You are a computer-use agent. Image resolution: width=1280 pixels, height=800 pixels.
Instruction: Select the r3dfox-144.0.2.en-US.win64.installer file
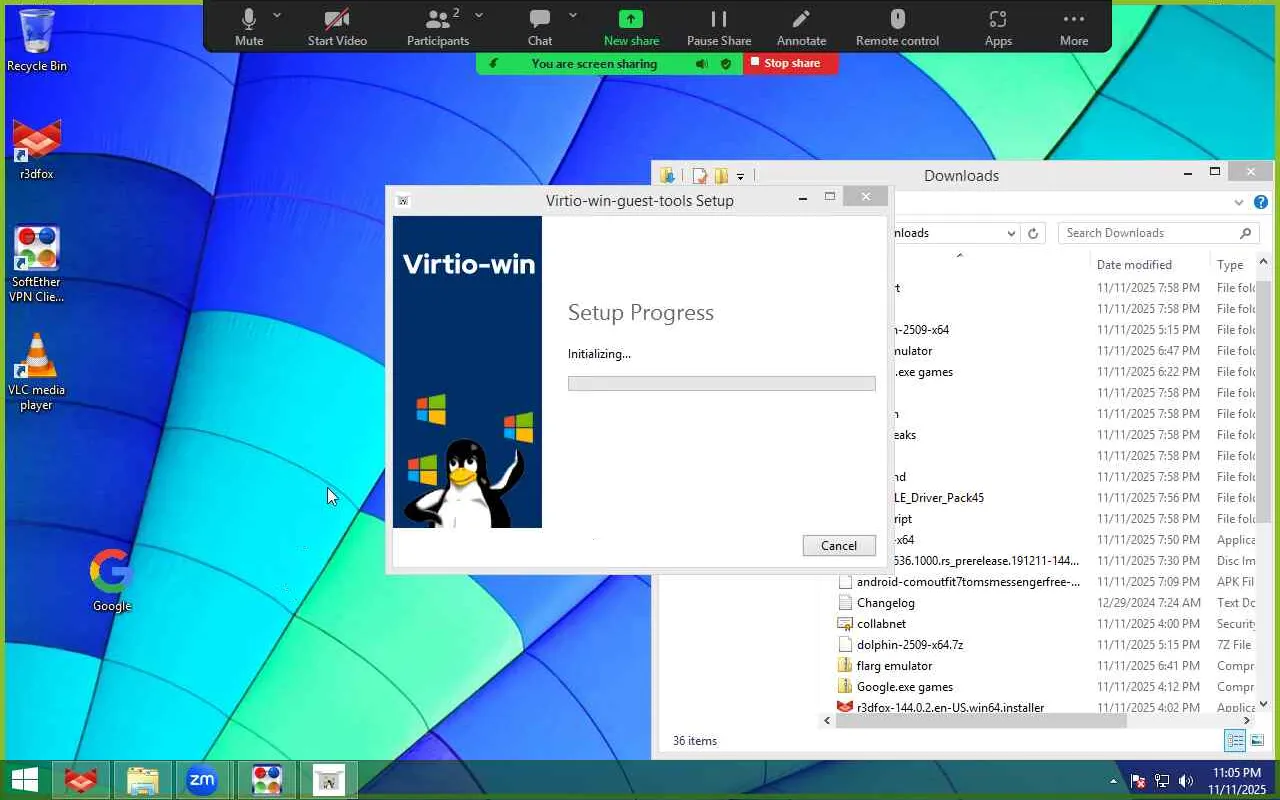click(x=950, y=707)
